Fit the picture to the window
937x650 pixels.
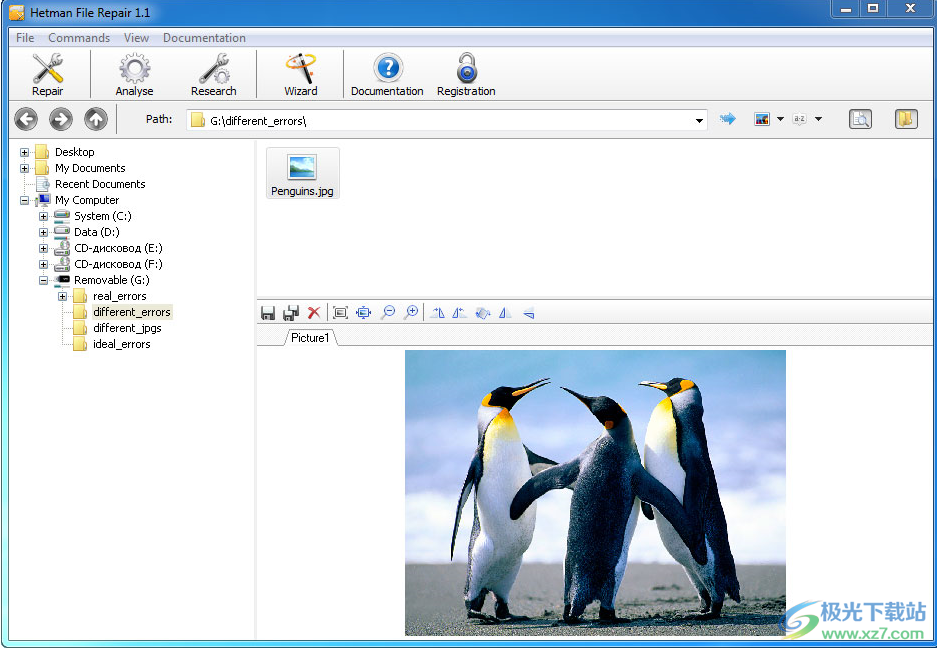363,312
